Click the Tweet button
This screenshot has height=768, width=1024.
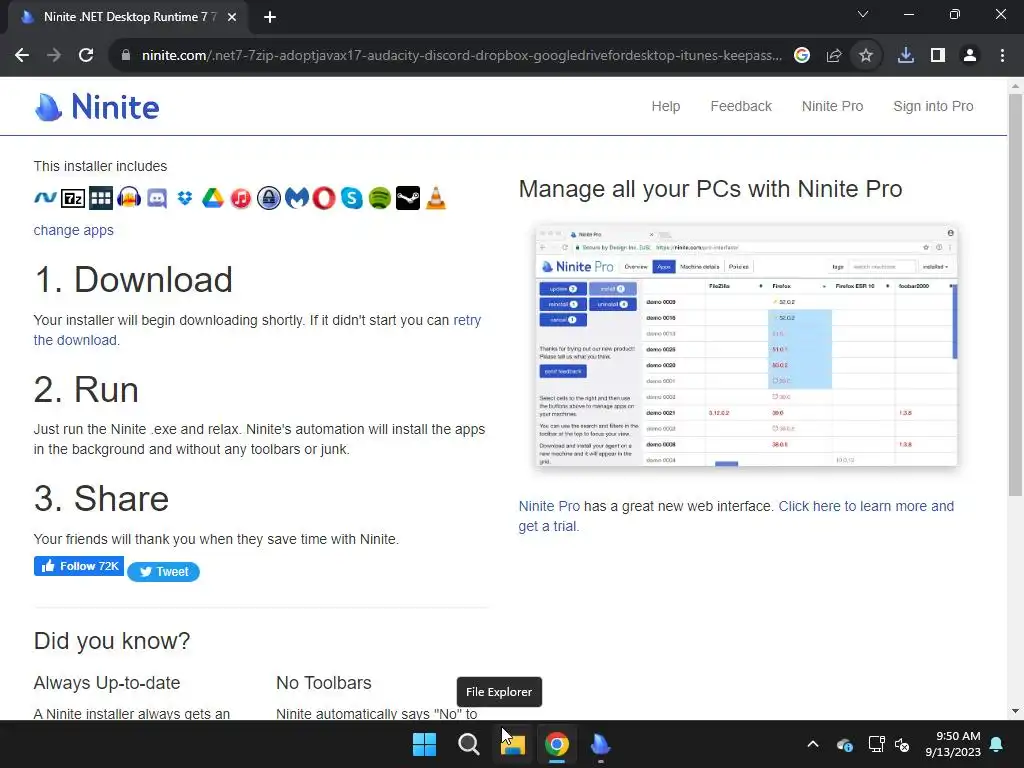(163, 571)
